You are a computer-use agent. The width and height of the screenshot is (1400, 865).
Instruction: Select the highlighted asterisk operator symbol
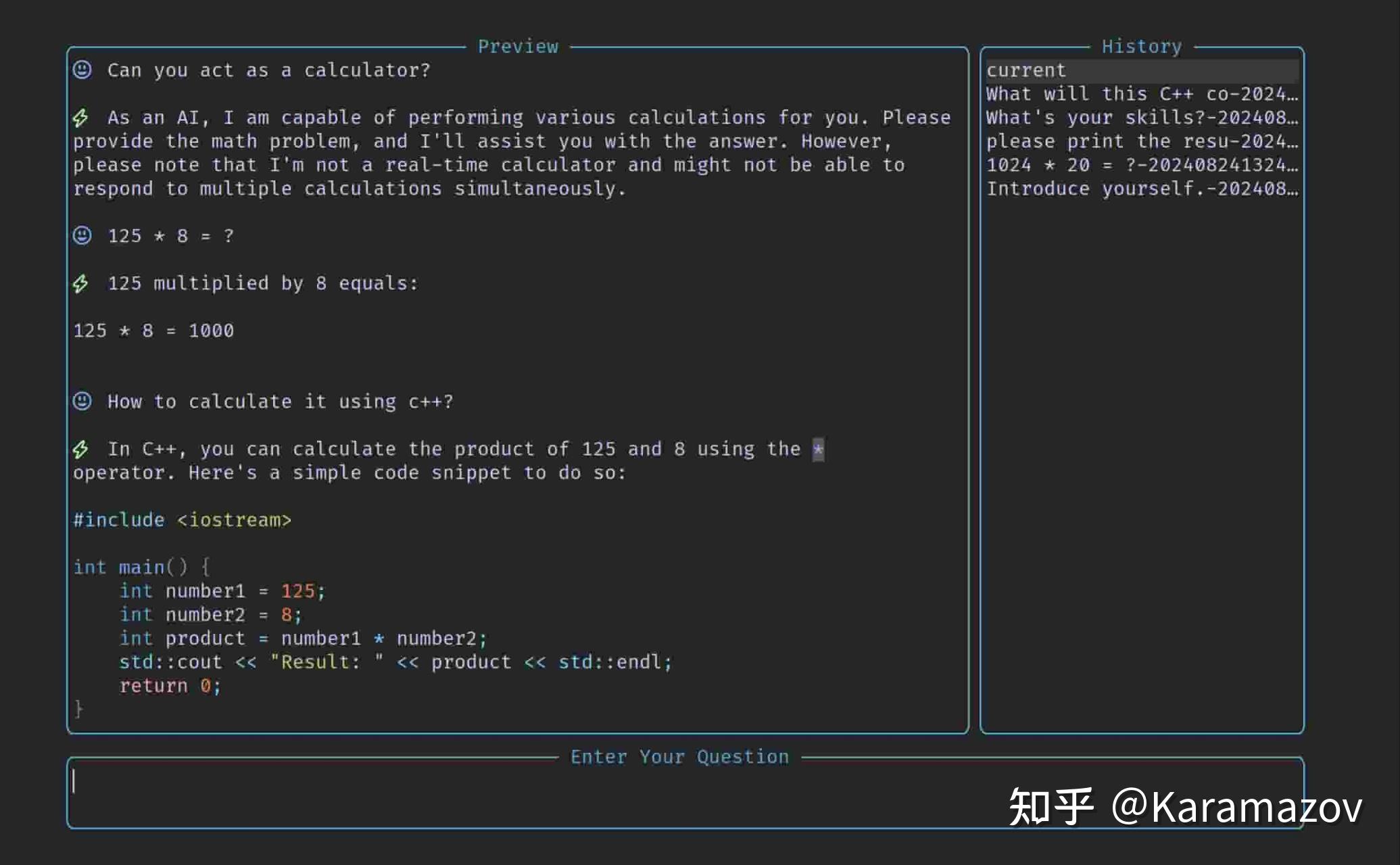(x=819, y=448)
